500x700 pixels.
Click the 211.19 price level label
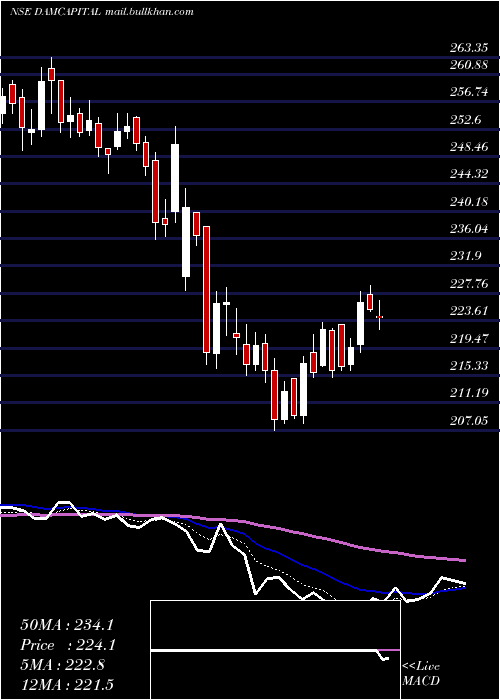(x=468, y=393)
